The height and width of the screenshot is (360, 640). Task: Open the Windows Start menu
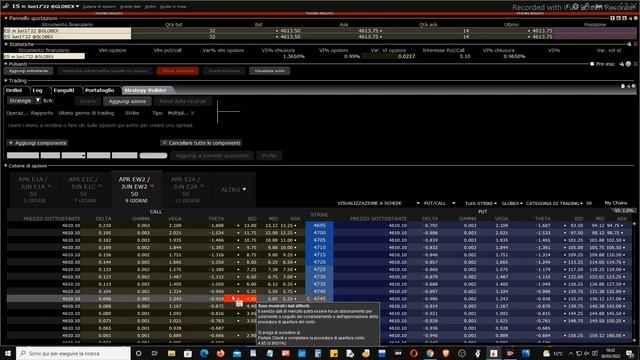[x=8, y=353]
